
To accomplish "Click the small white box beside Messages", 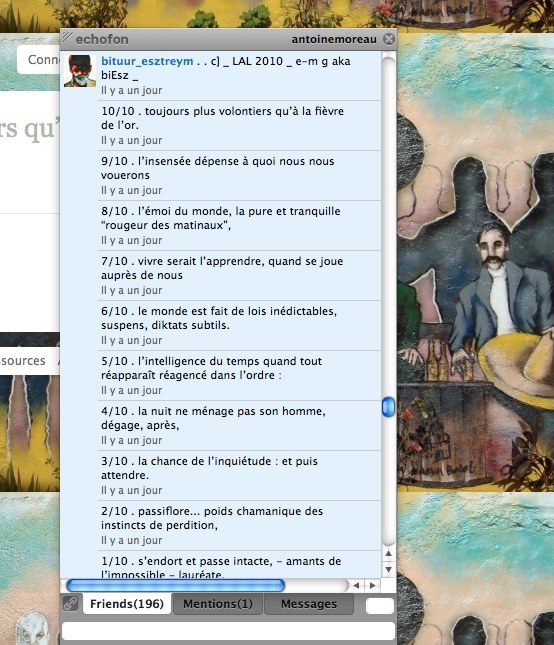I will 380,606.
